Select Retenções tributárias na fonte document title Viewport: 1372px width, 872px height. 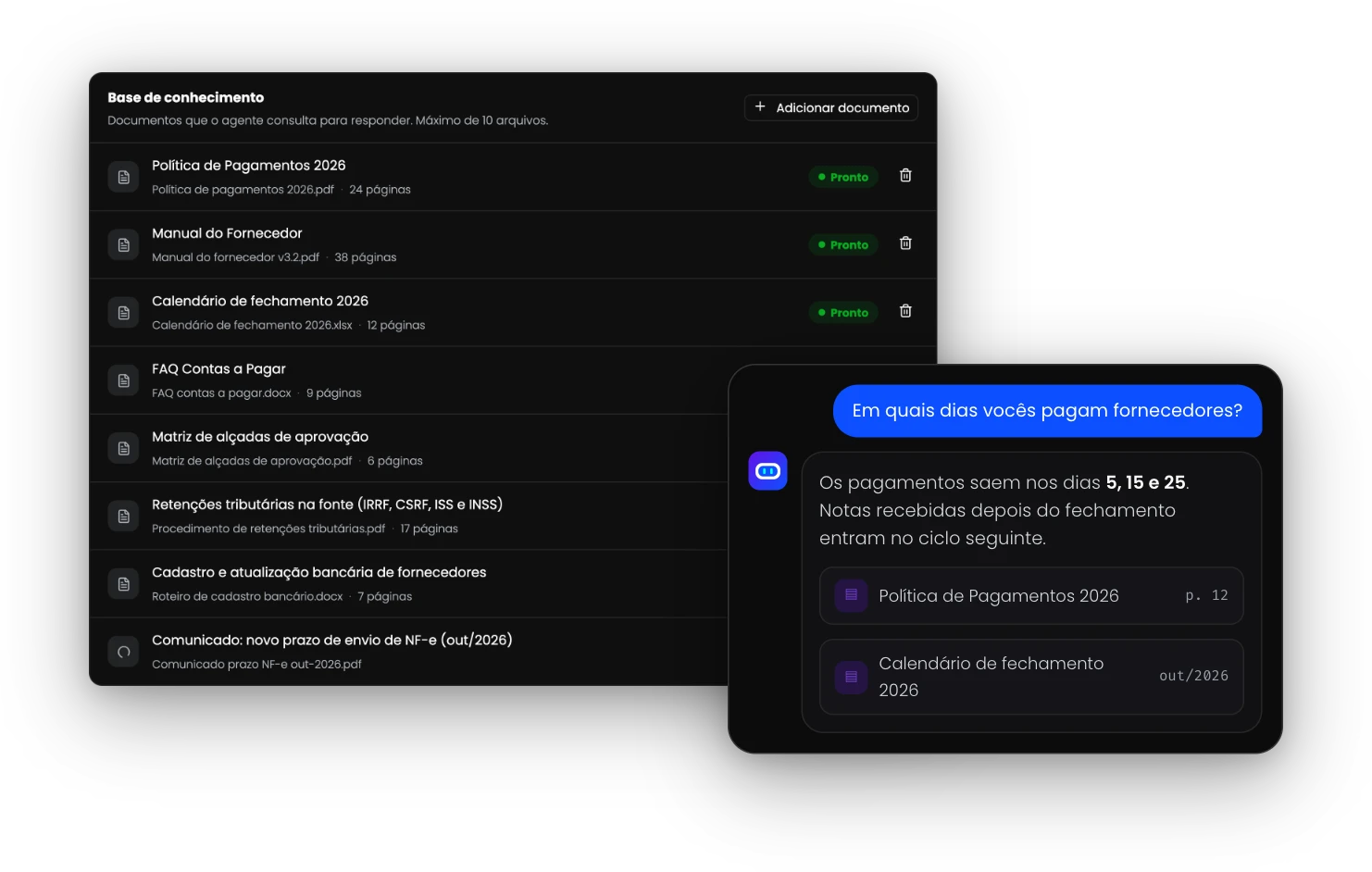(327, 505)
